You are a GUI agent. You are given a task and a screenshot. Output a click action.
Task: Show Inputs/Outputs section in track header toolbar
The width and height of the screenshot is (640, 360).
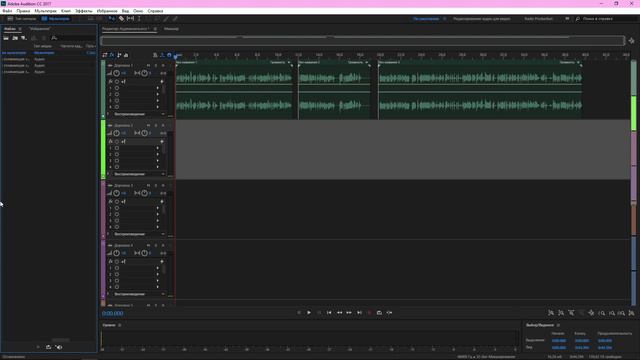[104, 55]
